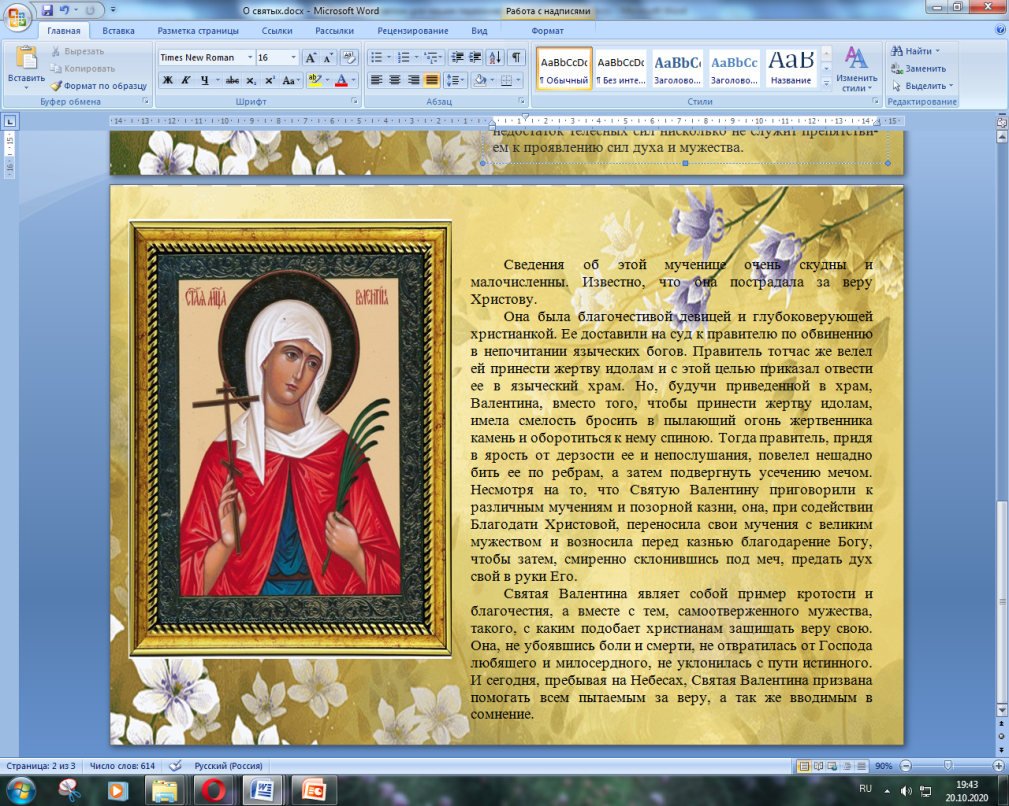Apply the Название style from gallery
Screen dimensions: 1009x806
pyautogui.click(x=791, y=68)
